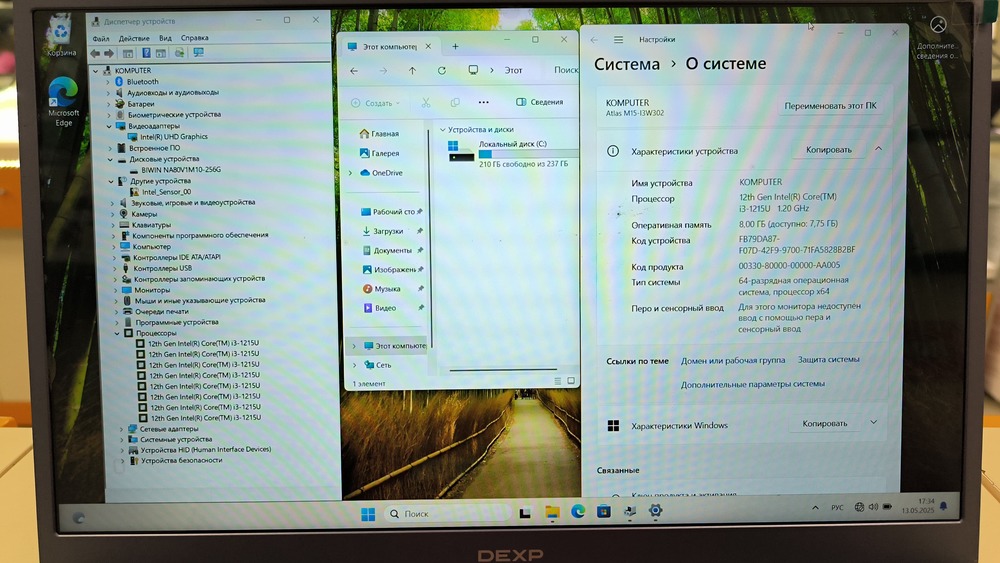Expand the Характеристики Windows section chevron
Screen dimensions: 1000x563
tap(874, 422)
